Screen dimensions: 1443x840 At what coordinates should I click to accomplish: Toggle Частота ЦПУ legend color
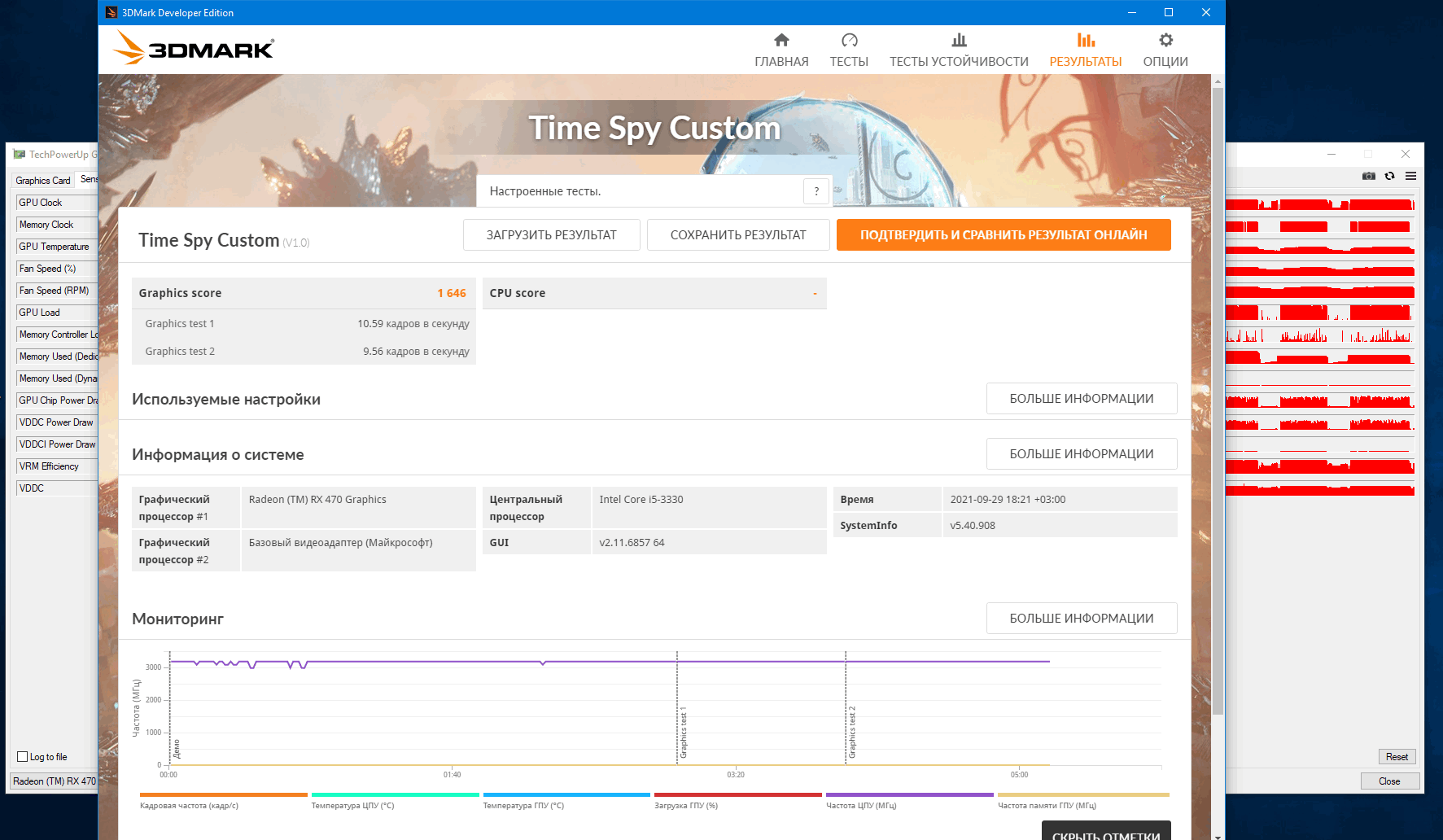[910, 794]
